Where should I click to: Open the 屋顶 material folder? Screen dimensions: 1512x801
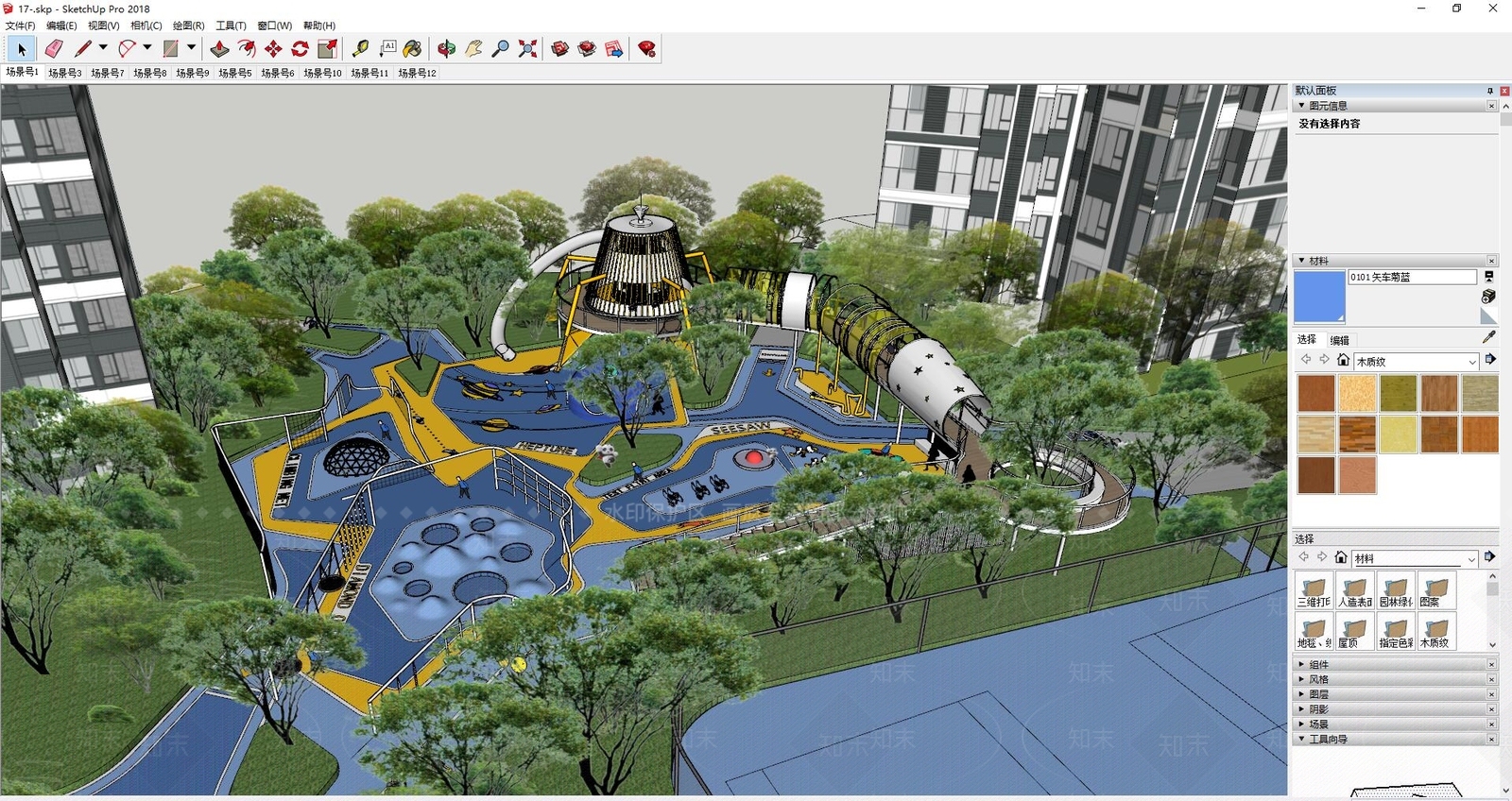point(1355,631)
